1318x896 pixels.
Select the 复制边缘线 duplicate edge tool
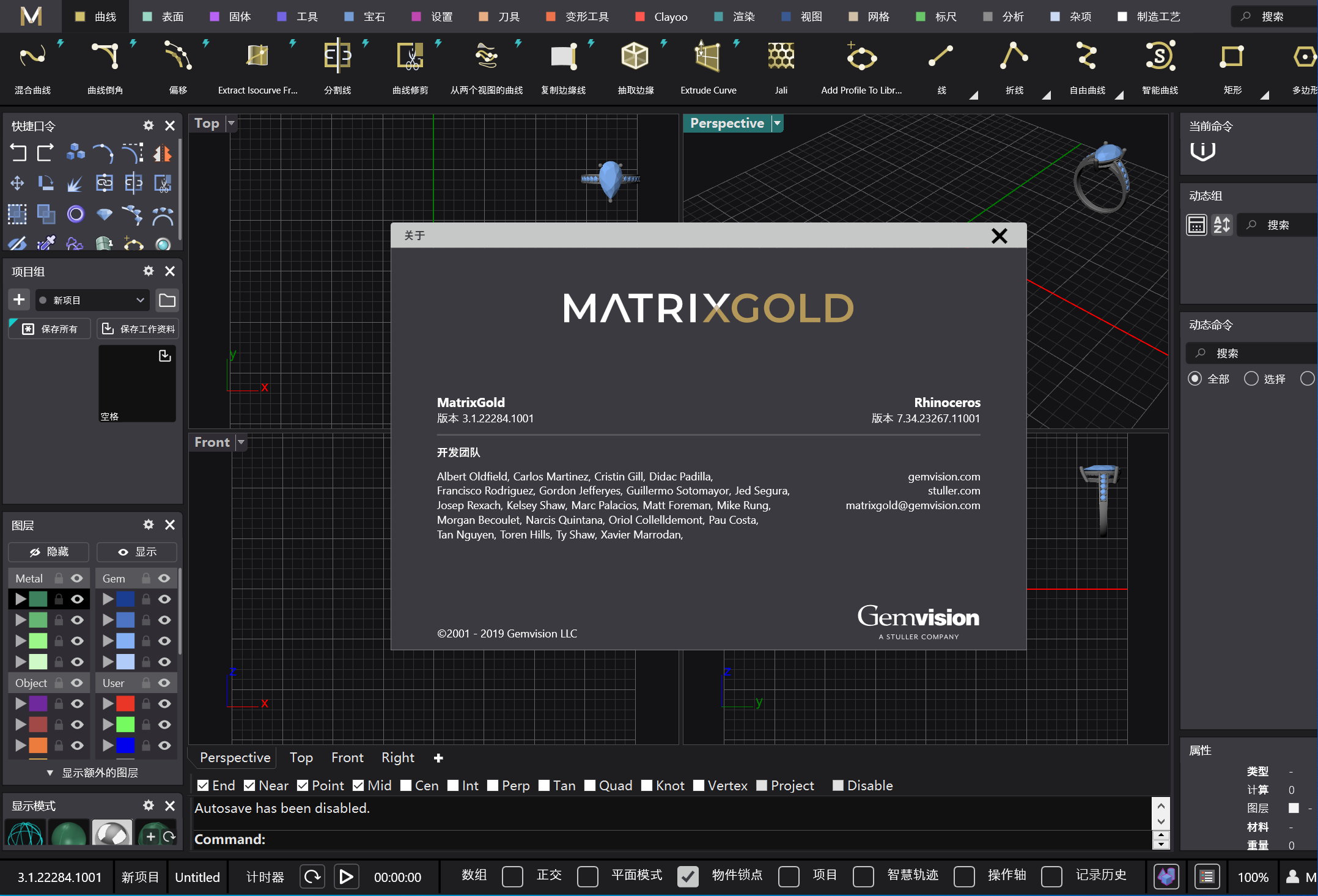(563, 66)
